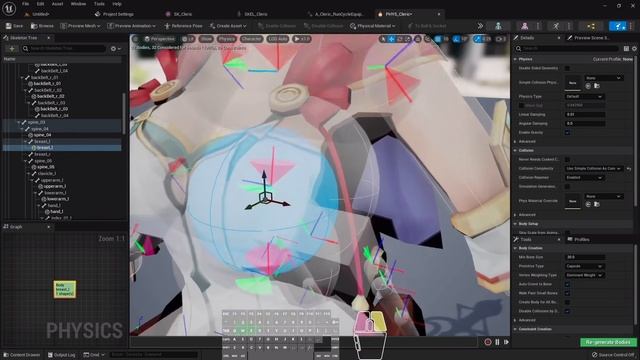Click the Re-generate Bodies button
640x360 pixels.
click(608, 342)
